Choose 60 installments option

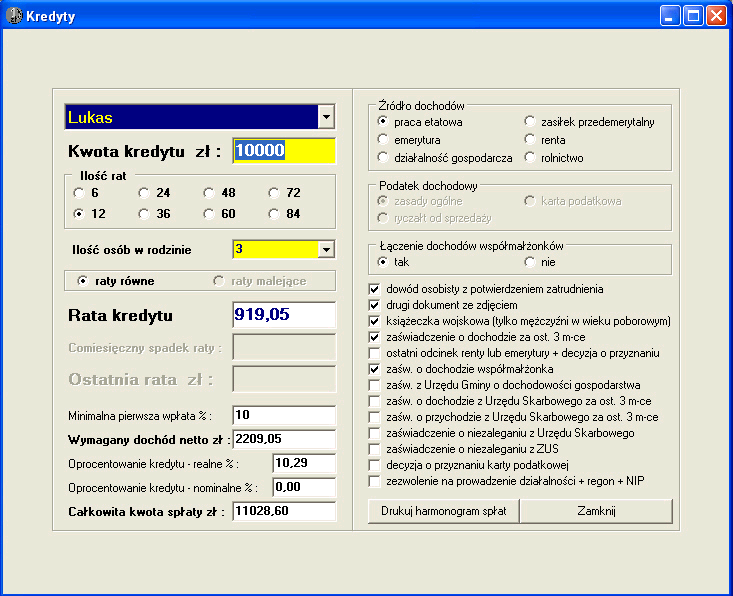(x=209, y=214)
